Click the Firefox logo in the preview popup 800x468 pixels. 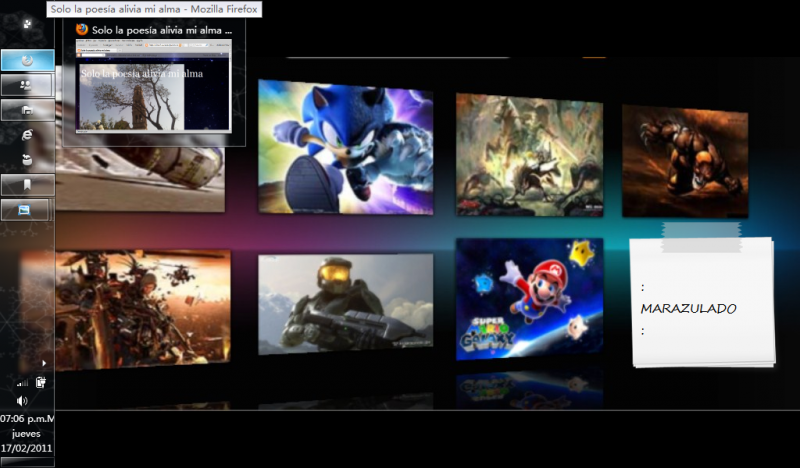[82, 30]
